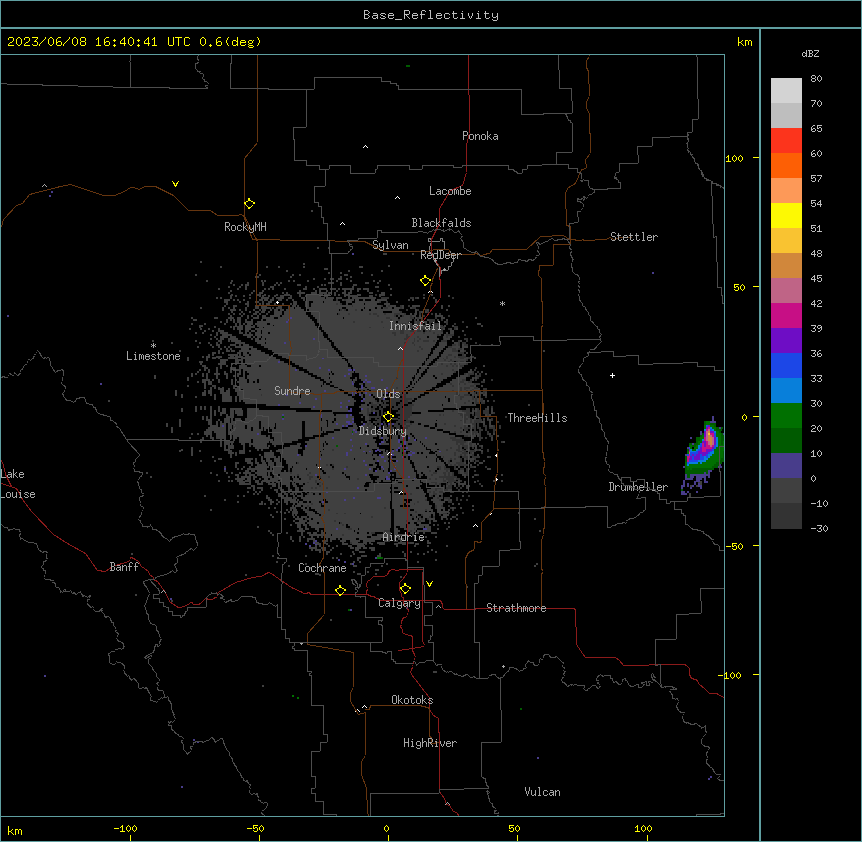
Task: Select the slate purple 10 dBZ swatch
Action: pos(786,466)
